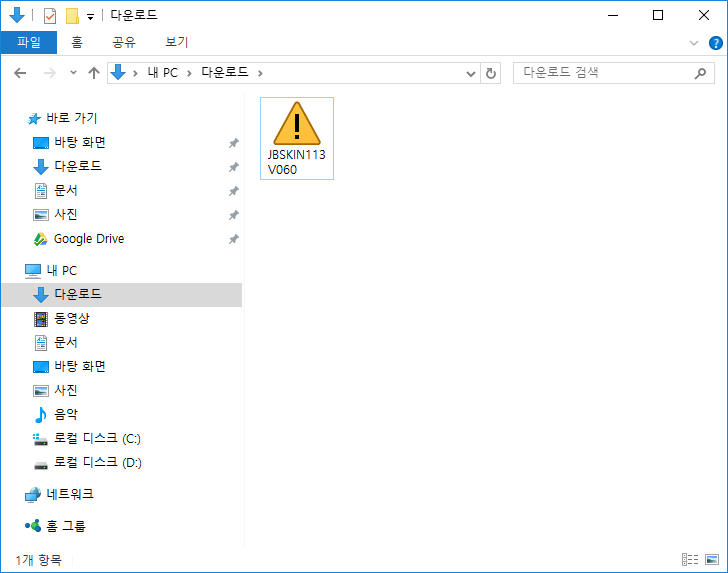Select 홈 그룹 in the navigation pane
Screen dimensions: 728x573
[66, 526]
